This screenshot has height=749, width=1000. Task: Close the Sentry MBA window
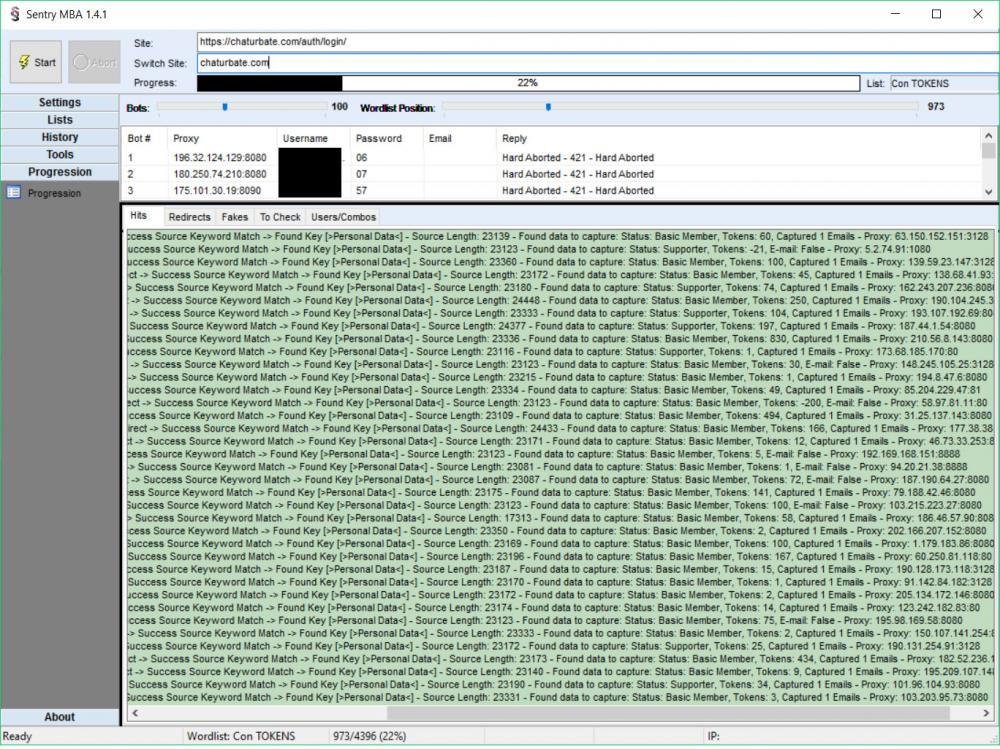[978, 14]
